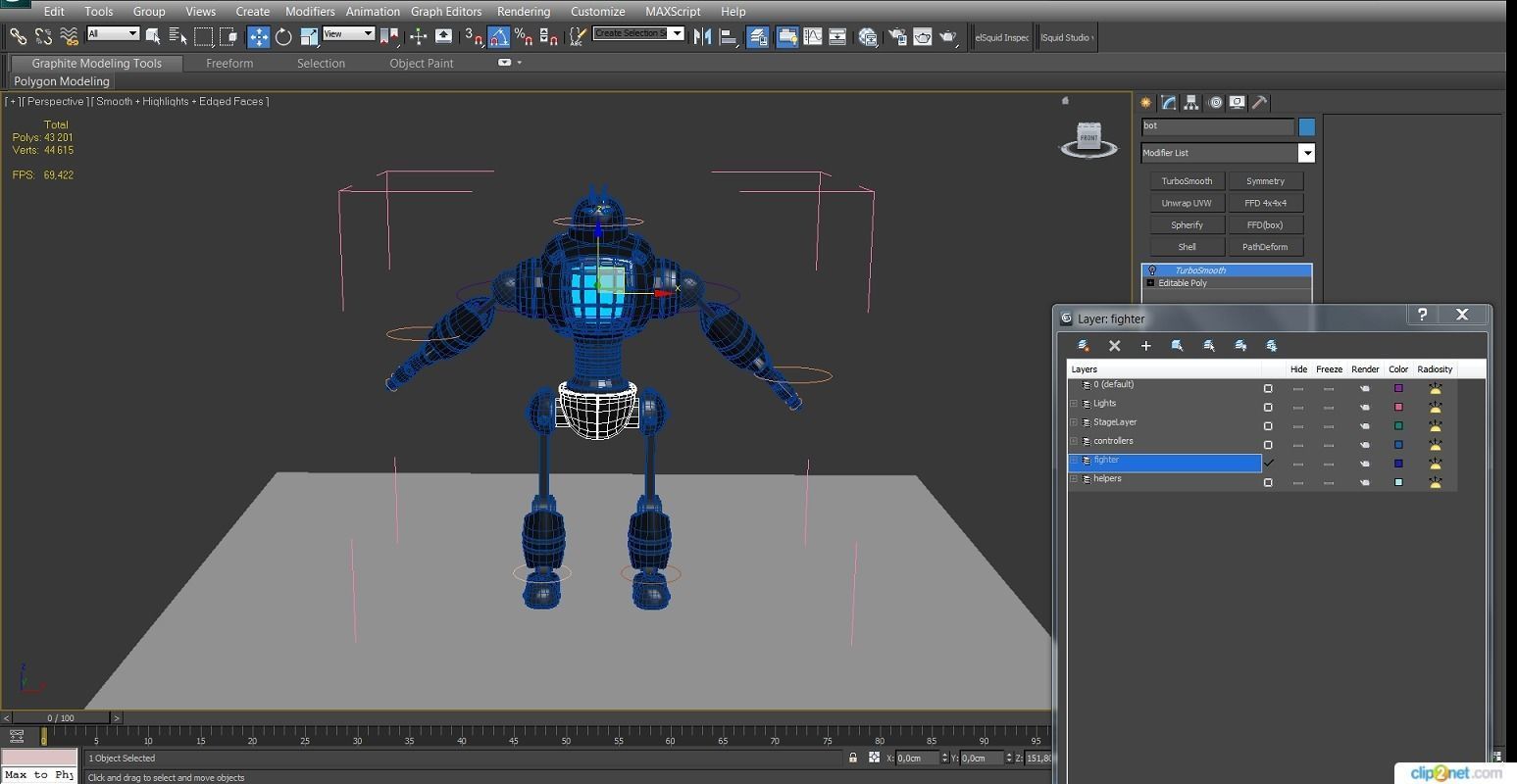Click Create New Layer icon in Layer dialog

pos(1084,345)
